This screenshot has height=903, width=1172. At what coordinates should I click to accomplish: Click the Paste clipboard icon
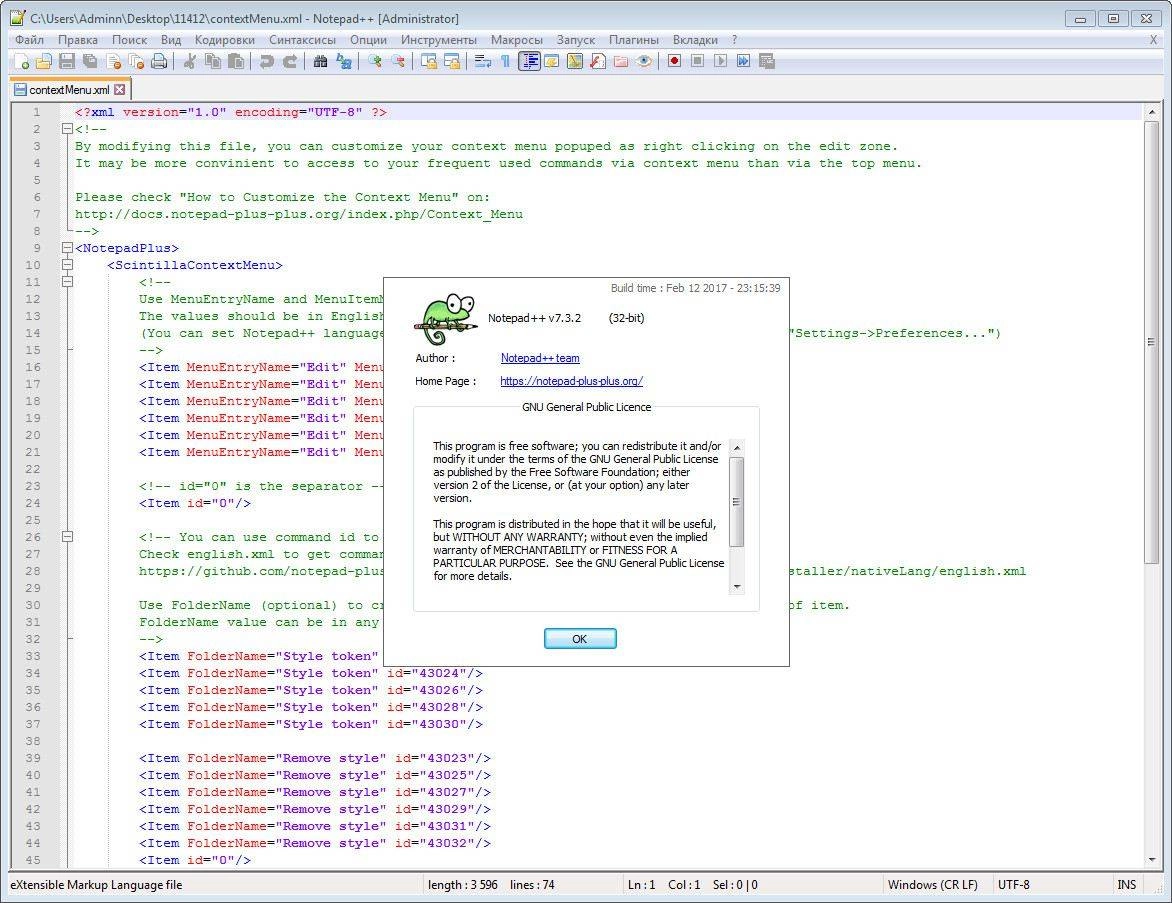235,61
